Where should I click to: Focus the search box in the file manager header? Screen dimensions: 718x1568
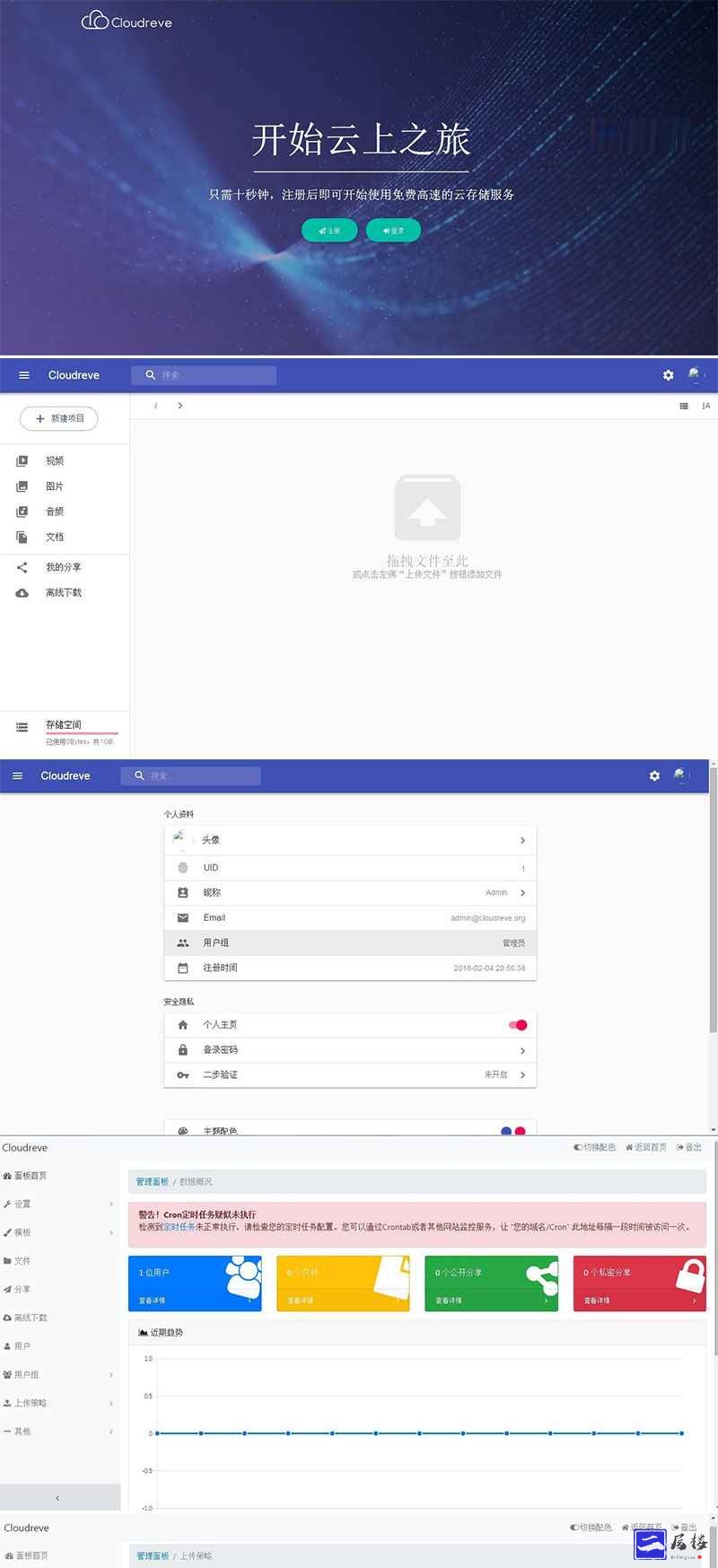tap(204, 375)
